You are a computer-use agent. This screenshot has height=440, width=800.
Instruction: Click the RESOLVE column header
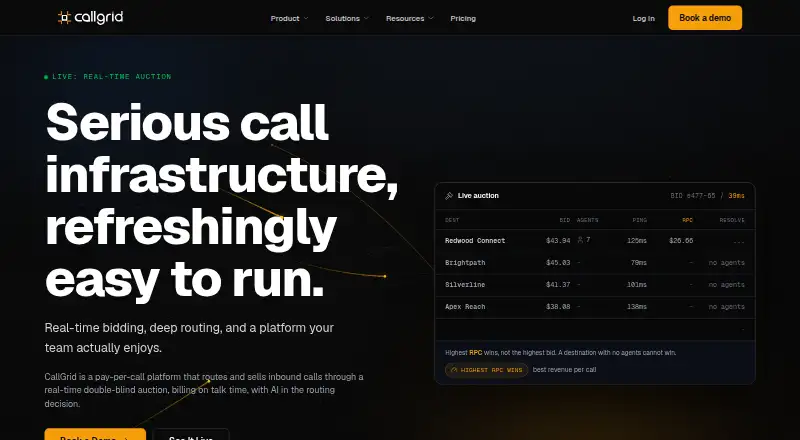pos(732,220)
